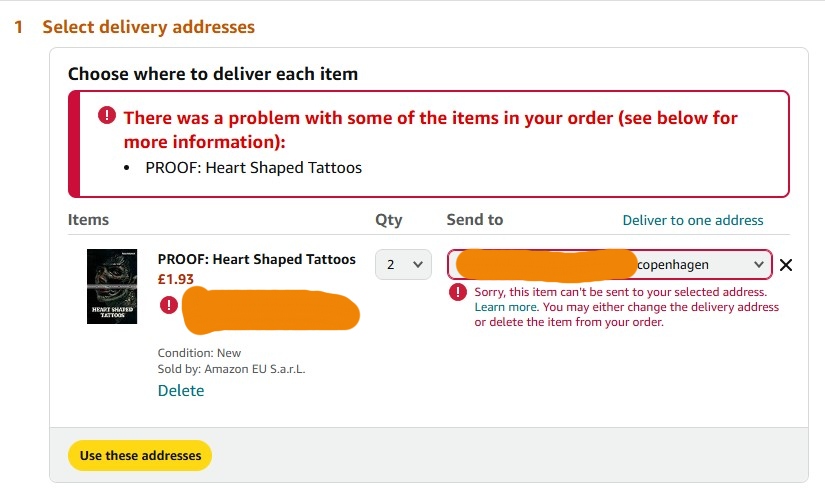Click the product name listed in error banner
This screenshot has width=825, height=497.
(254, 167)
